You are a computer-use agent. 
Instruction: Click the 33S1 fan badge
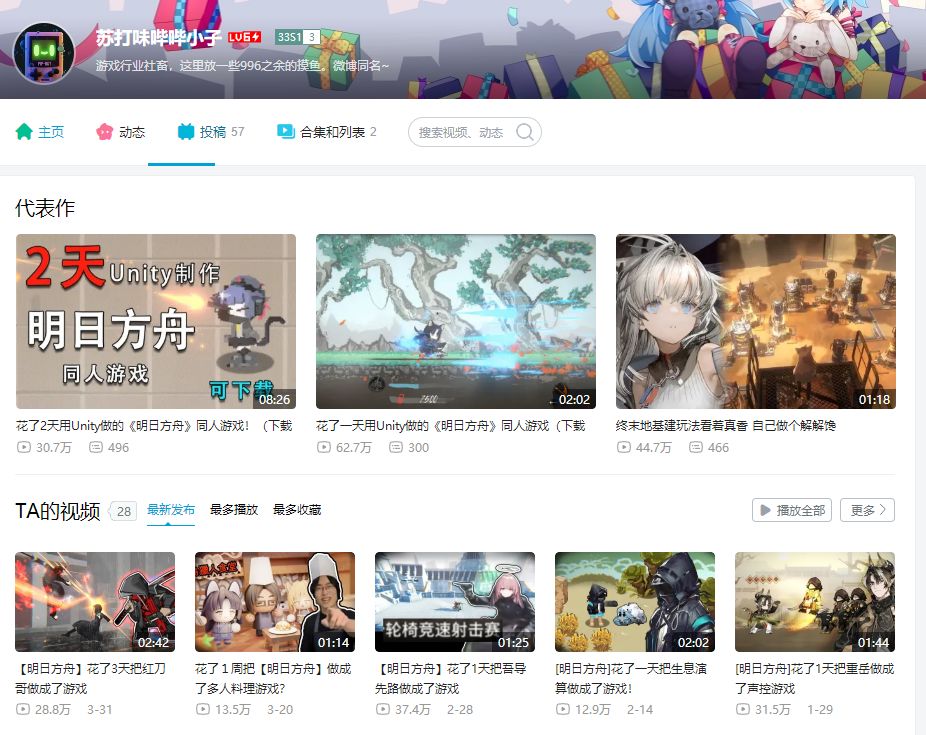pyautogui.click(x=298, y=37)
